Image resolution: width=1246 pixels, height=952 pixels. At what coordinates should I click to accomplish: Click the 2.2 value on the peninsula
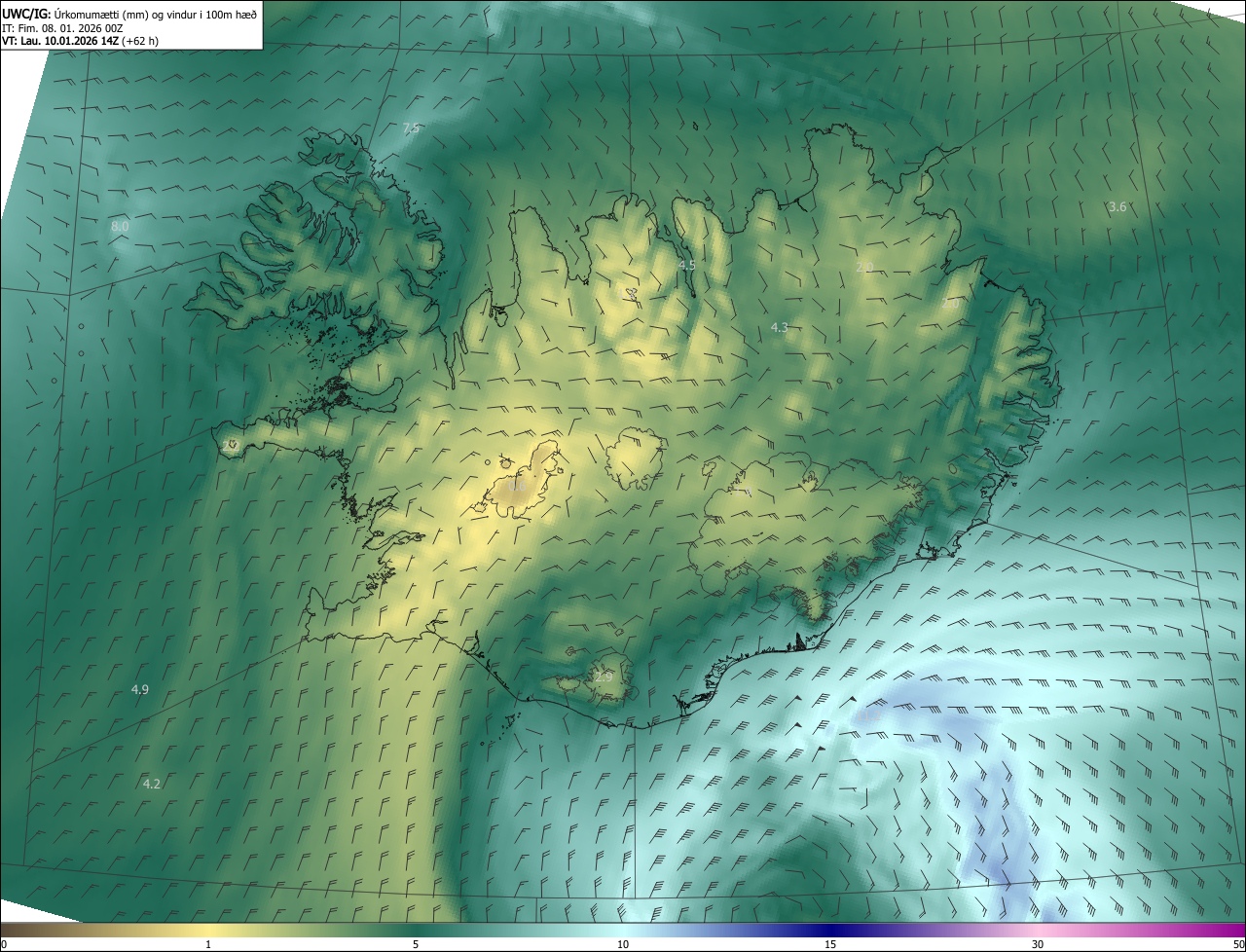click(x=231, y=445)
